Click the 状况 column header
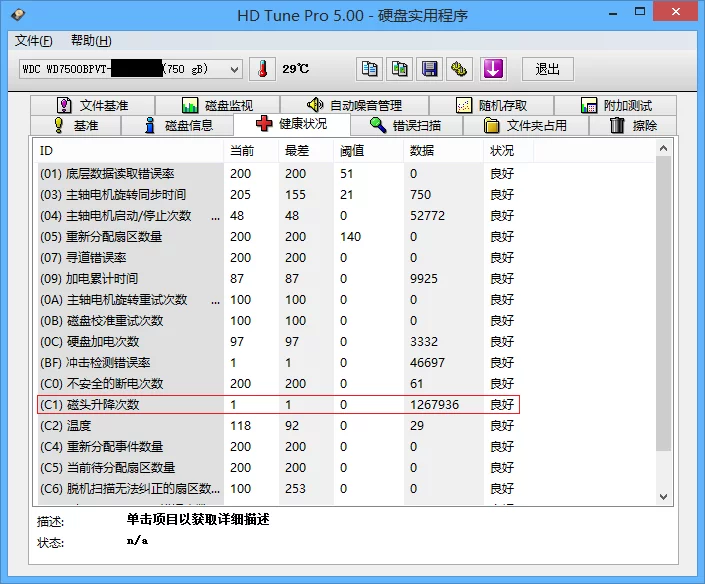The image size is (705, 584). [x=509, y=151]
